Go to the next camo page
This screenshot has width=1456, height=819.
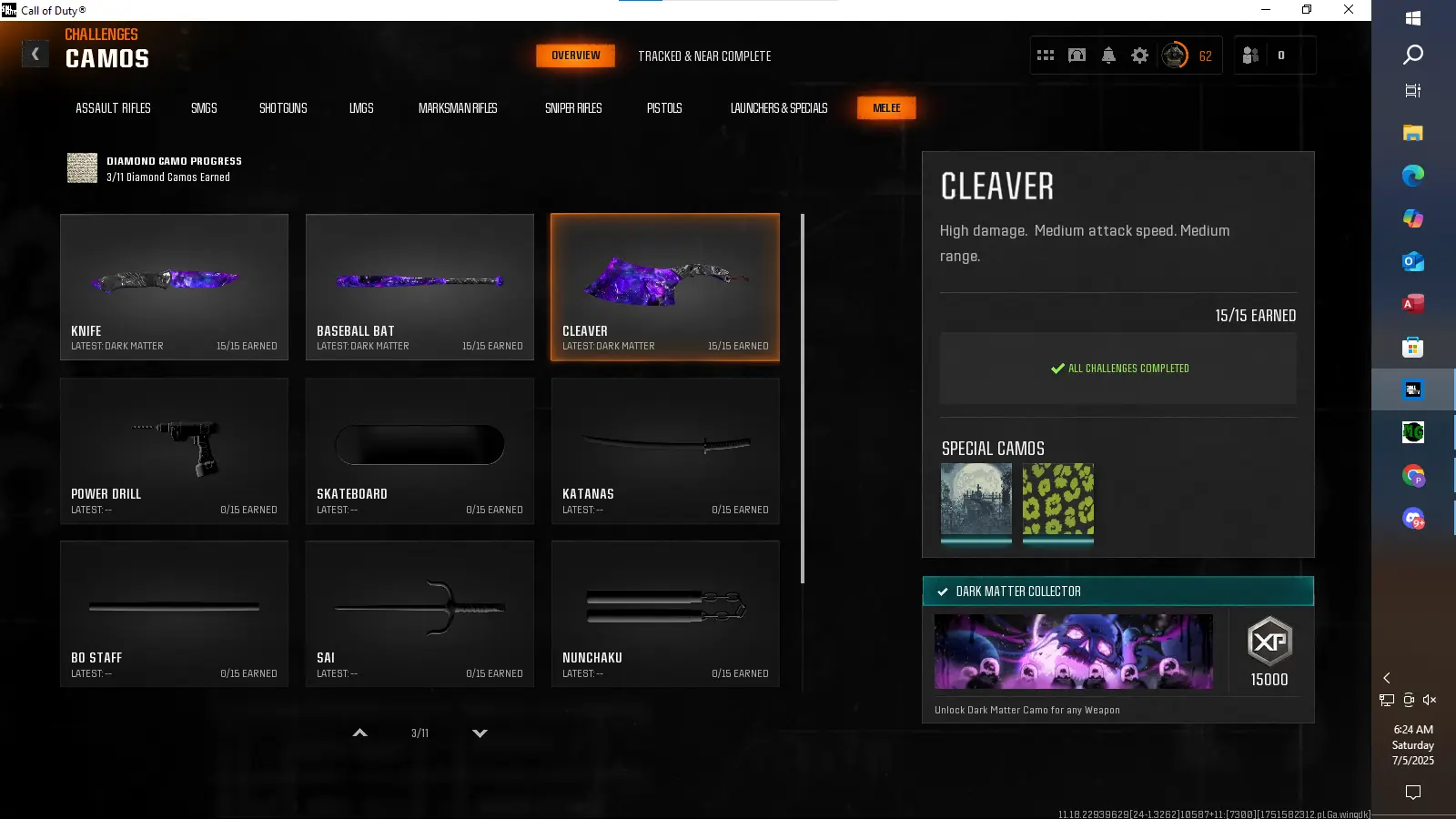[480, 733]
